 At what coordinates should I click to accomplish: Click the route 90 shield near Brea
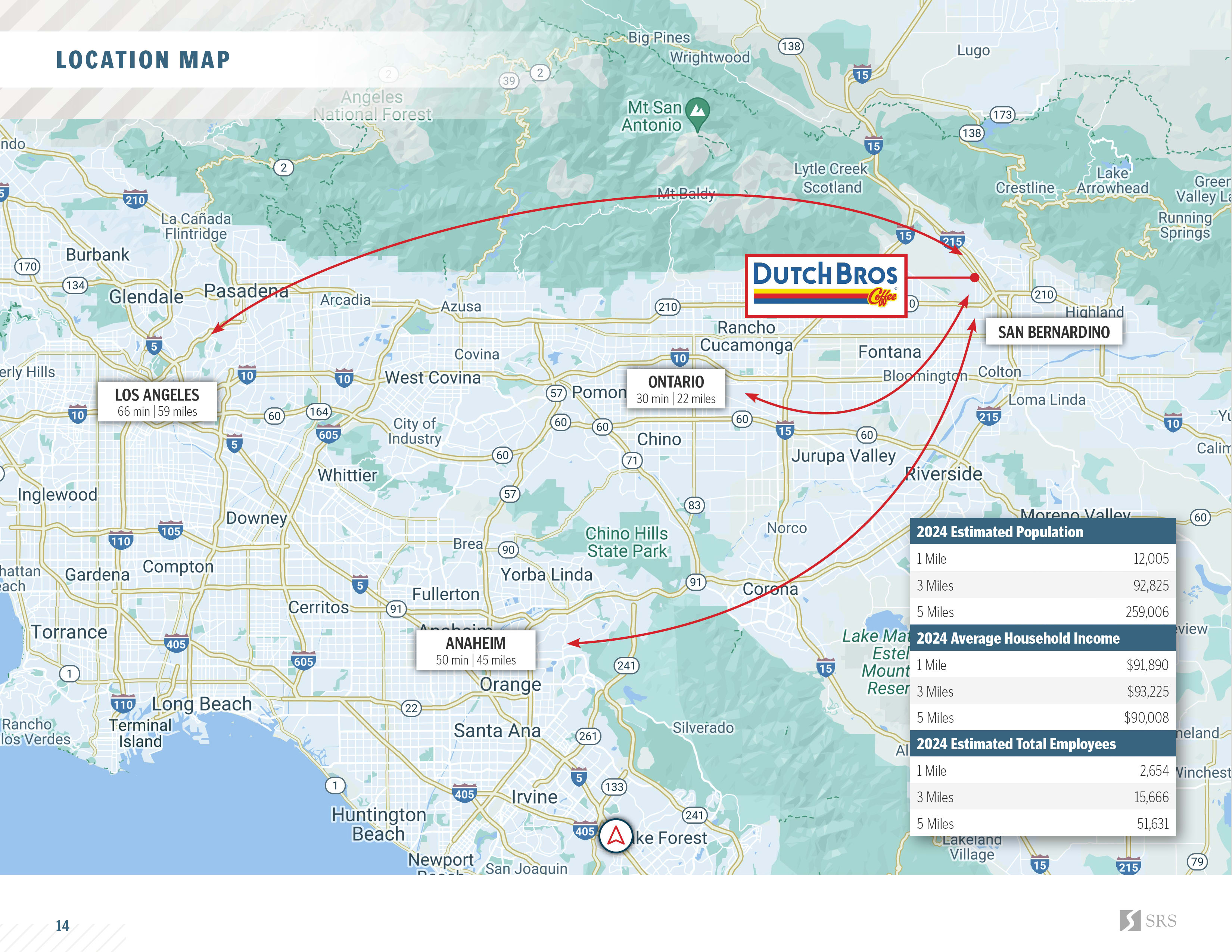click(508, 549)
